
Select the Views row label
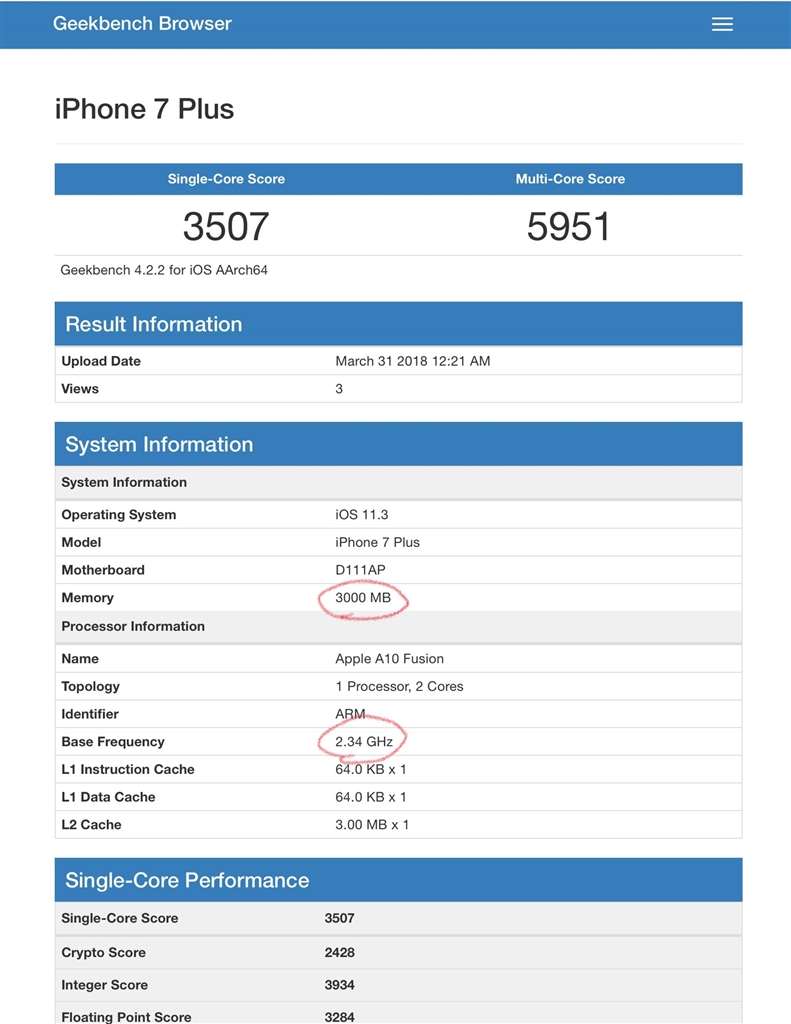(x=80, y=389)
